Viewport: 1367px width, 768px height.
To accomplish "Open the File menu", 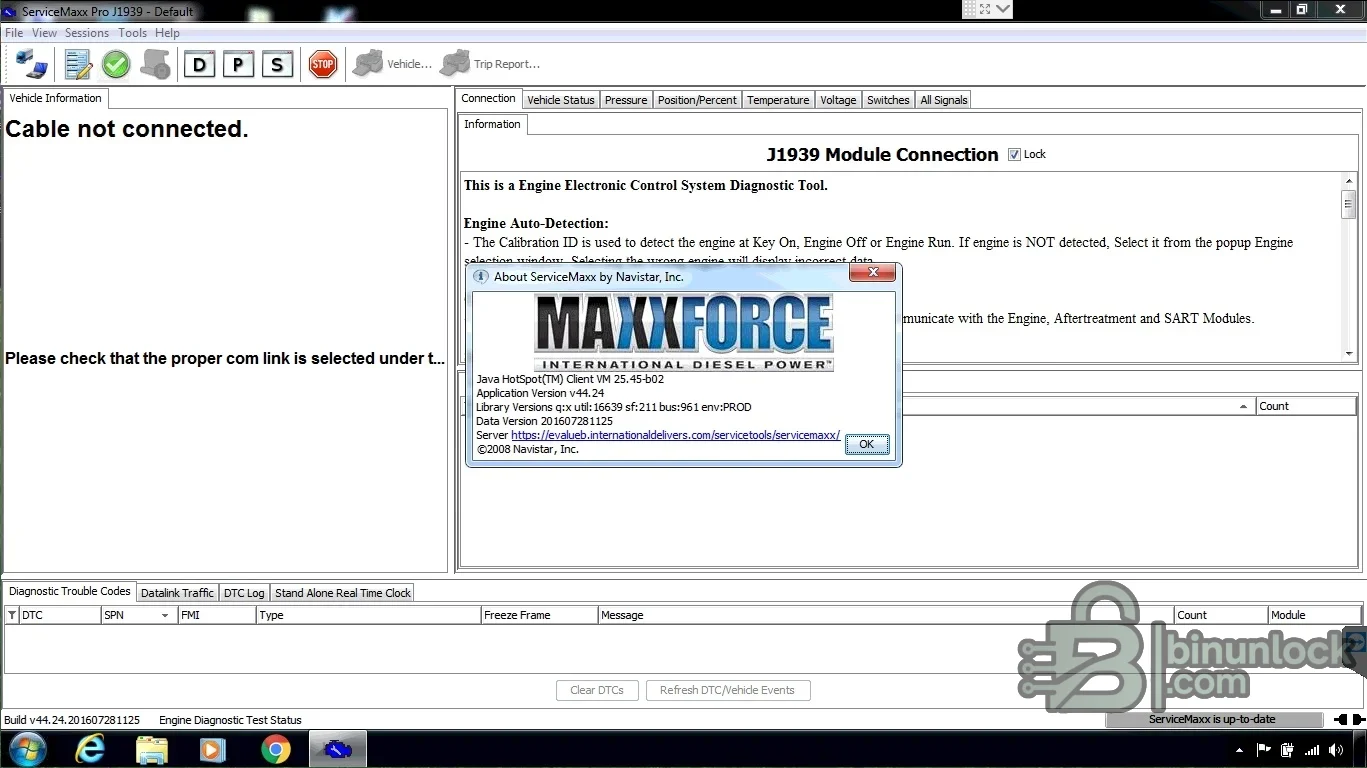I will (x=14, y=33).
